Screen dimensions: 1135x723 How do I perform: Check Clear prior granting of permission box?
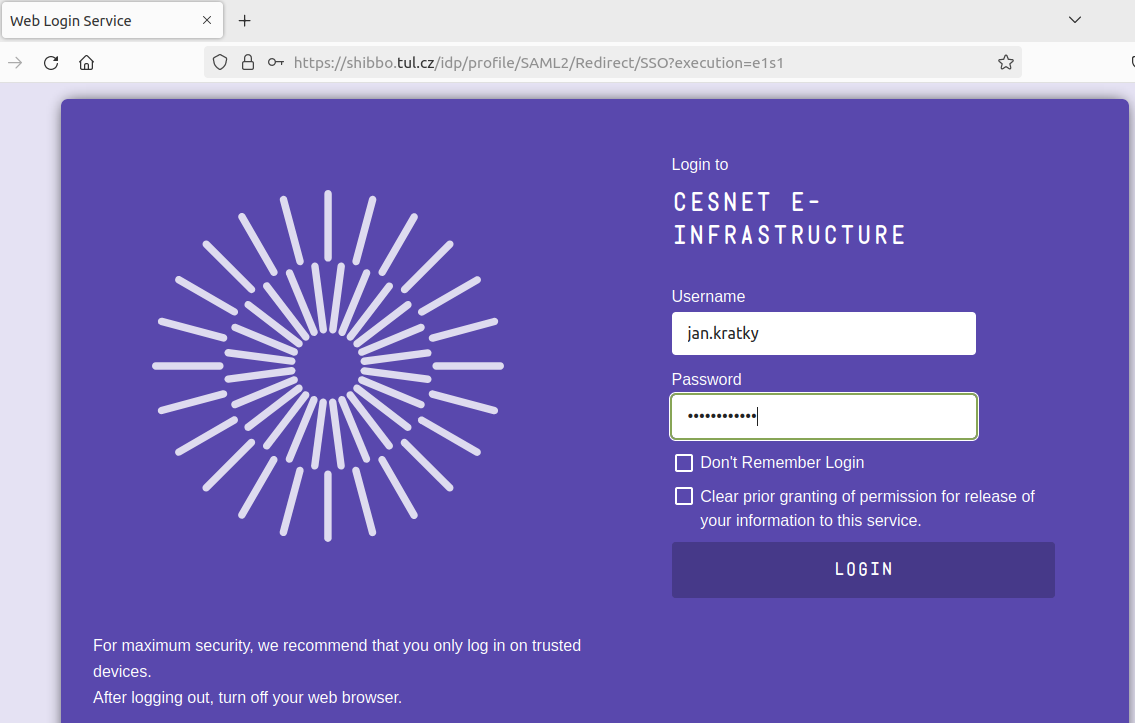[x=683, y=496]
